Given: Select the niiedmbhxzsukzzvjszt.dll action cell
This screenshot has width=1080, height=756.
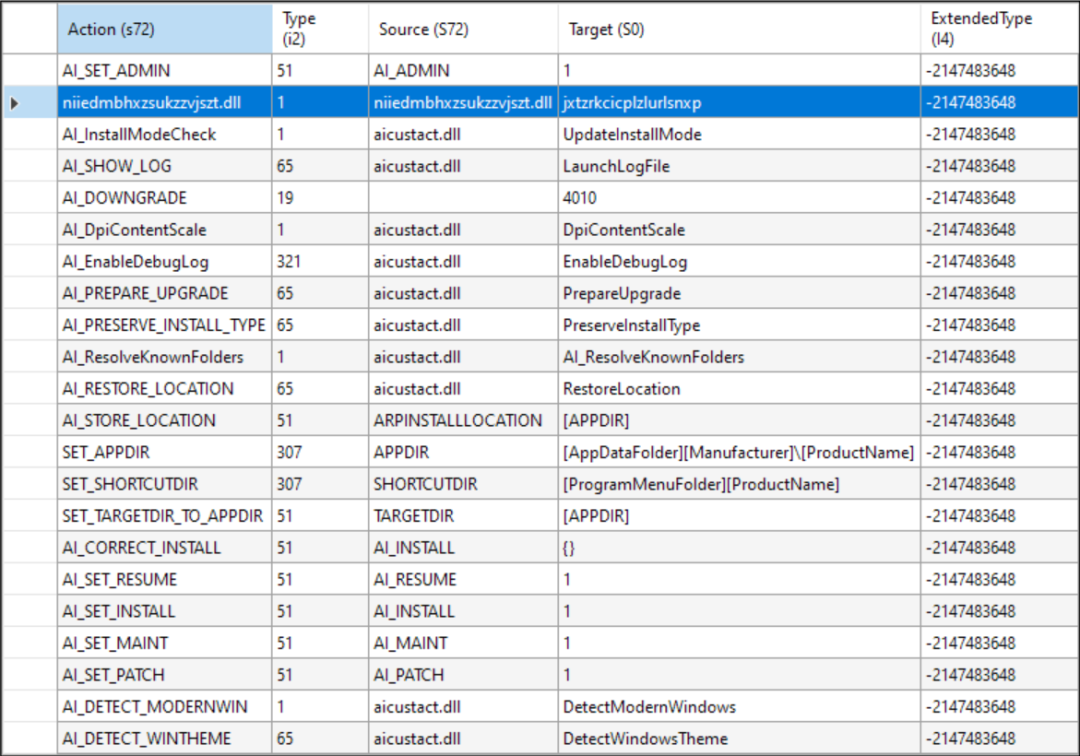Looking at the screenshot, I should [165, 103].
